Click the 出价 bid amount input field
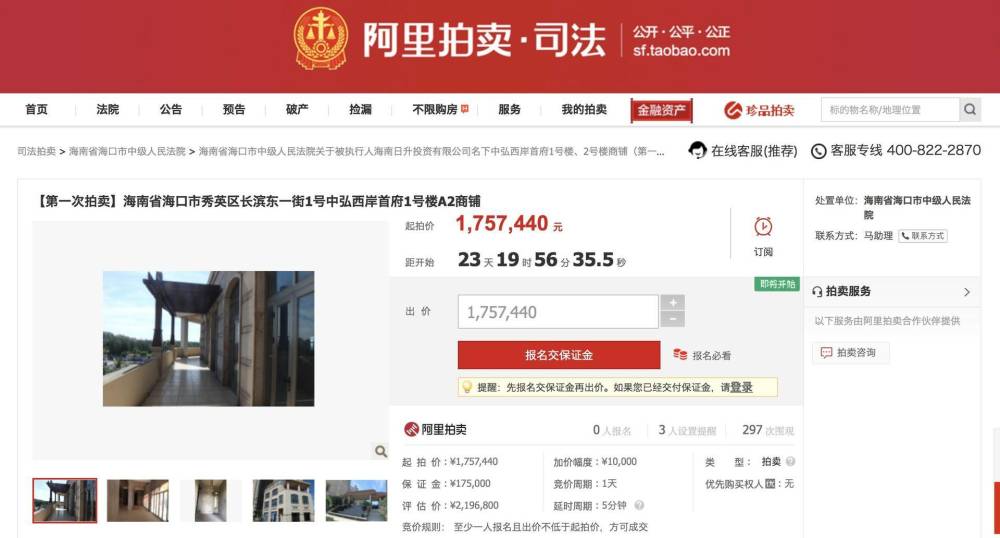The height and width of the screenshot is (538, 1000). pyautogui.click(x=558, y=312)
